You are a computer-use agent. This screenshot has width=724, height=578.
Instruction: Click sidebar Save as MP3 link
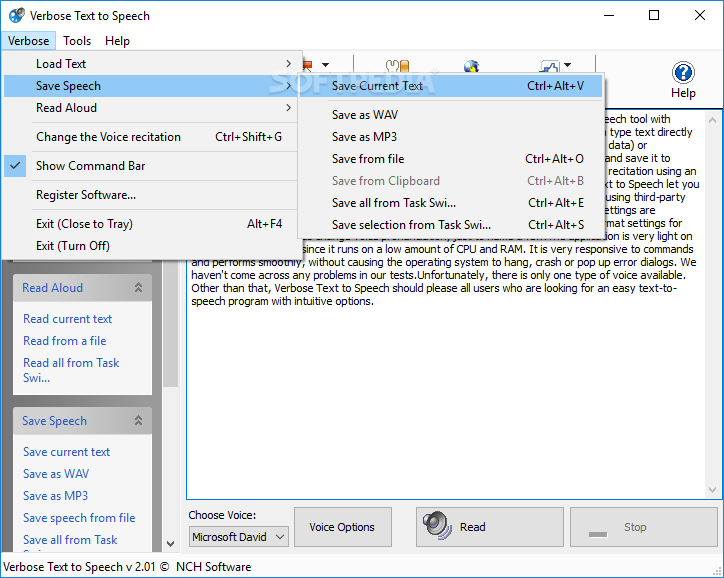[55, 496]
